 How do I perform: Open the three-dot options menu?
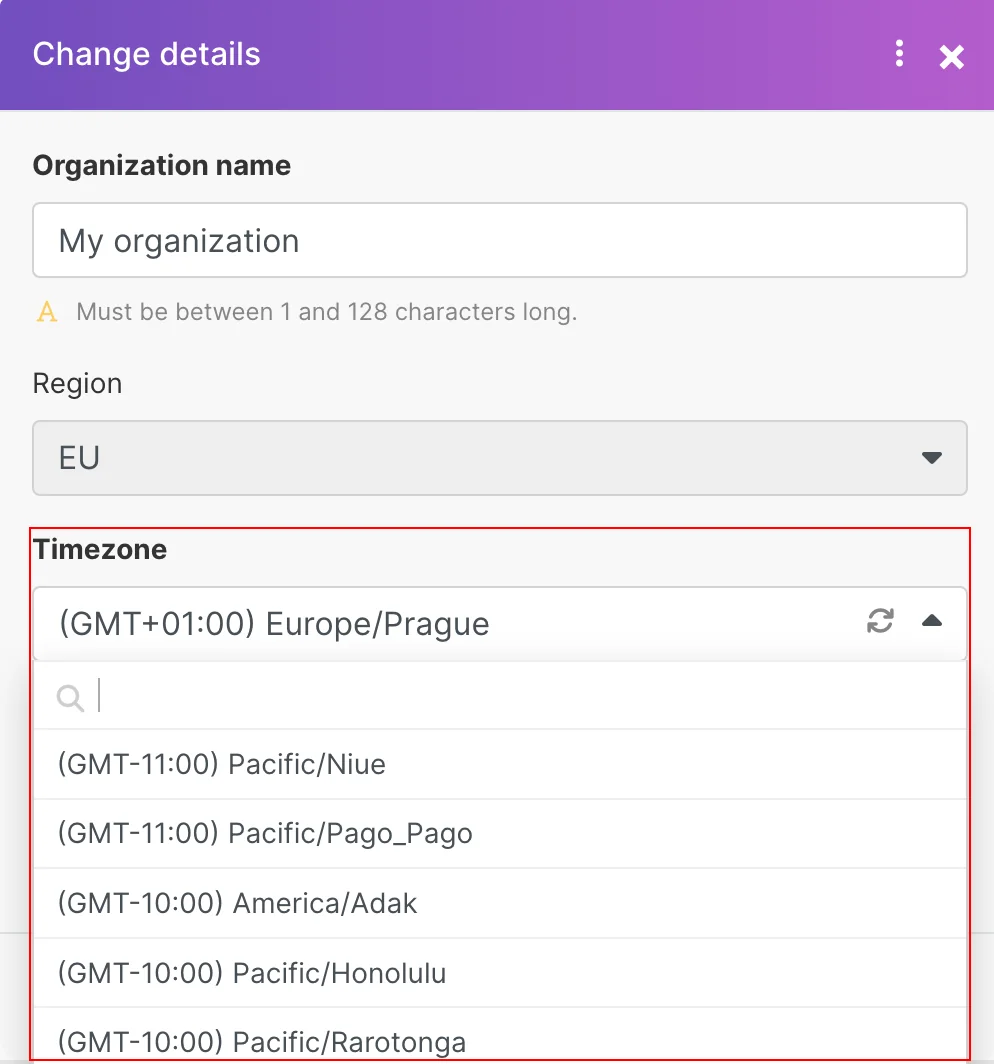point(899,54)
